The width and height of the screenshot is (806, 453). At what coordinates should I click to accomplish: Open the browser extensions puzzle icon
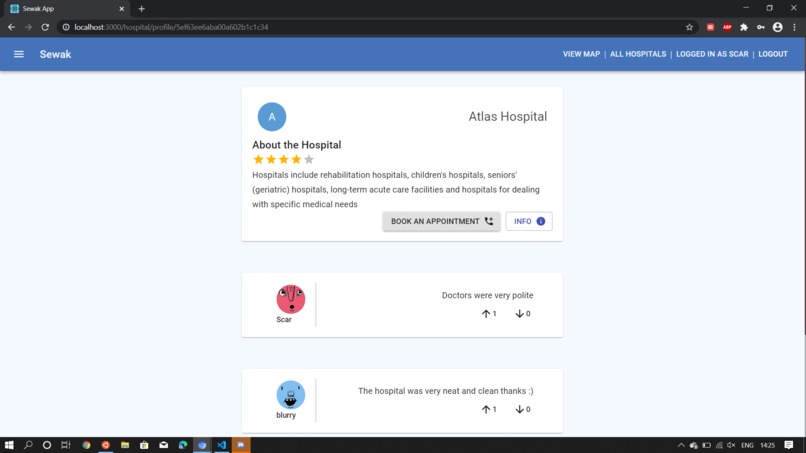click(744, 27)
